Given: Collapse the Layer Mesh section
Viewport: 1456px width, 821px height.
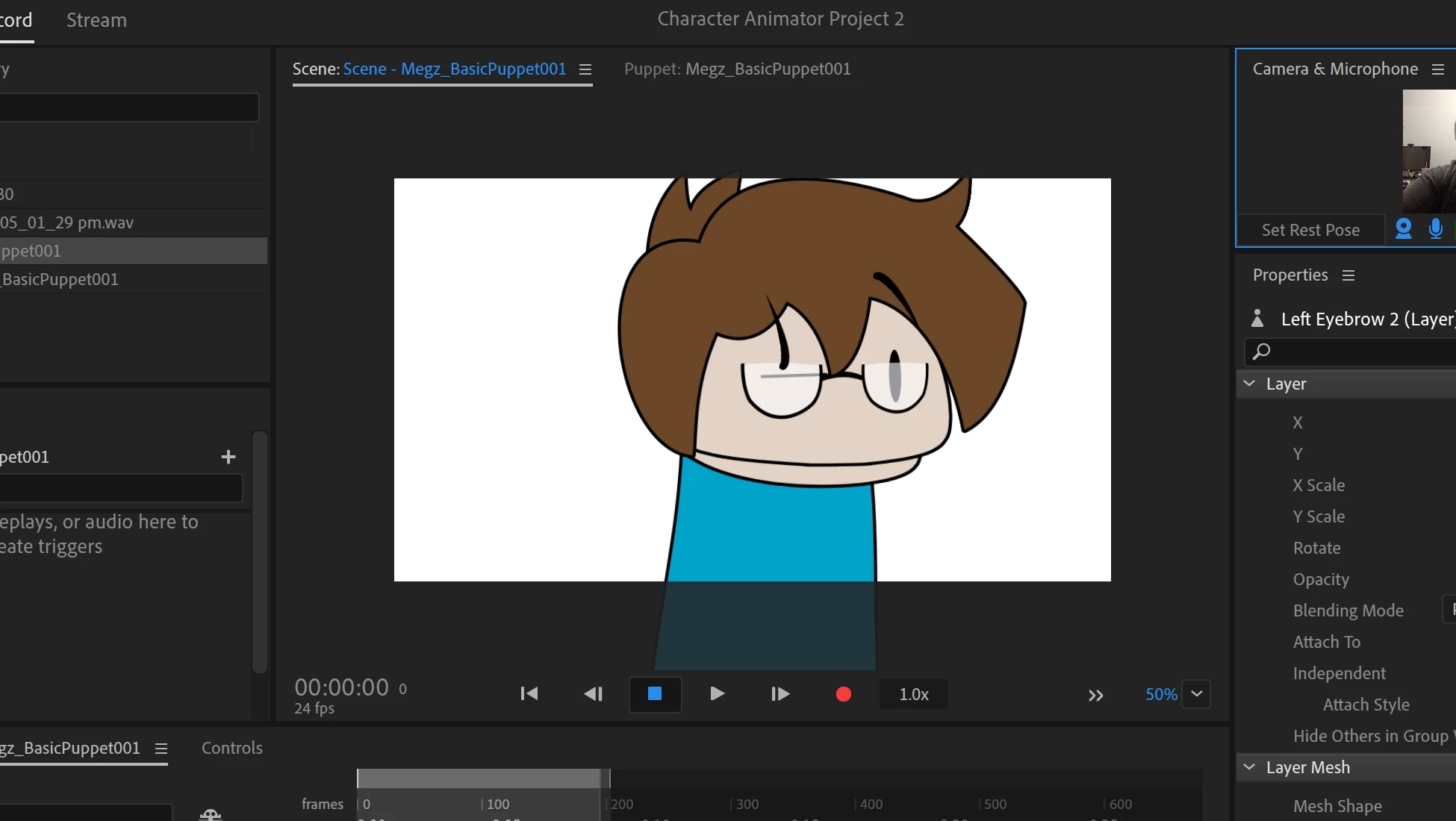Looking at the screenshot, I should pos(1249,767).
